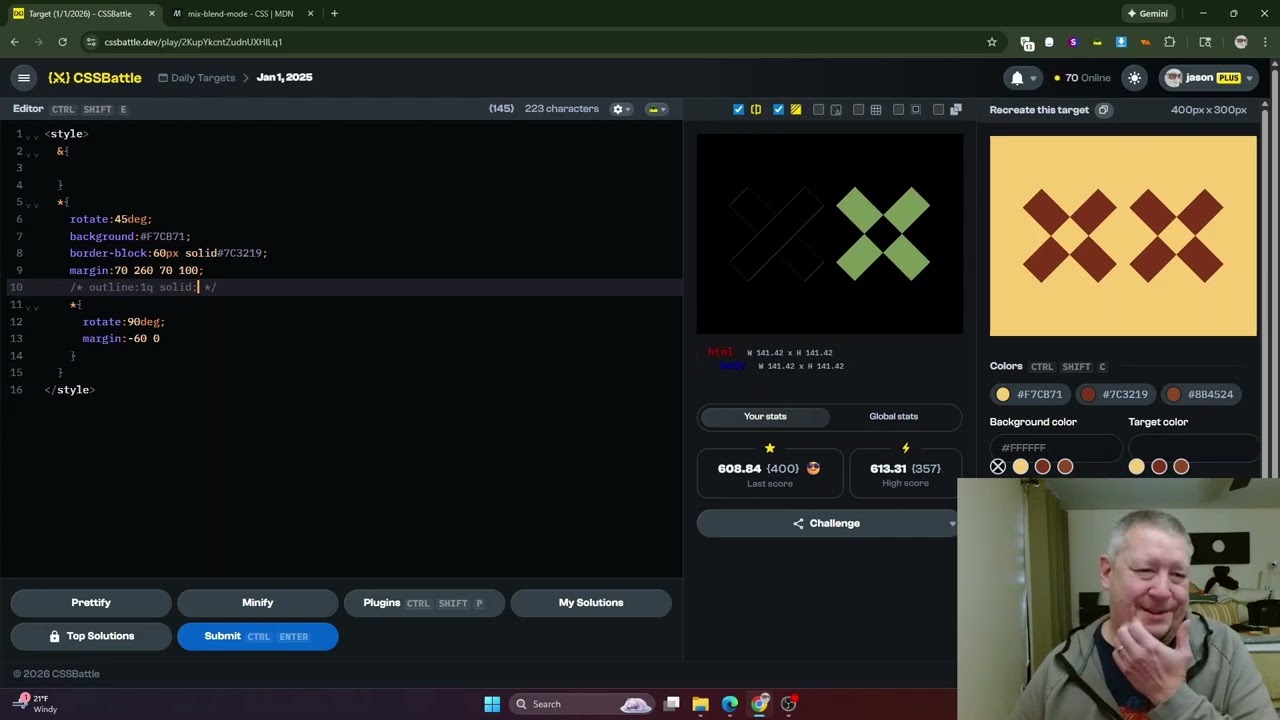This screenshot has height=720, width=1280.
Task: Bookmark this page with the star icon
Action: click(992, 42)
